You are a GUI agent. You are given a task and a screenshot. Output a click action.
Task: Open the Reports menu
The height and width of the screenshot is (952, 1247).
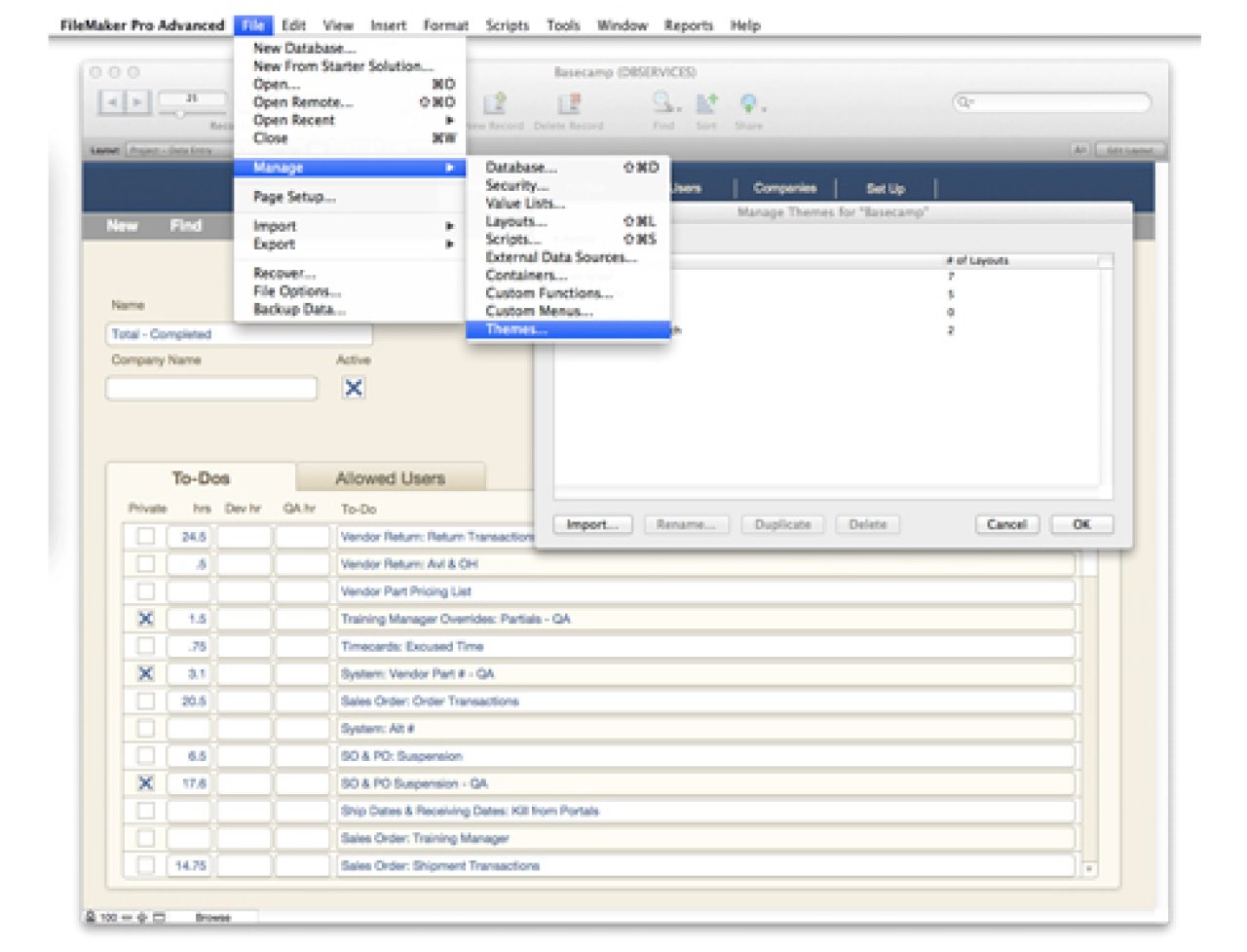pyautogui.click(x=689, y=25)
